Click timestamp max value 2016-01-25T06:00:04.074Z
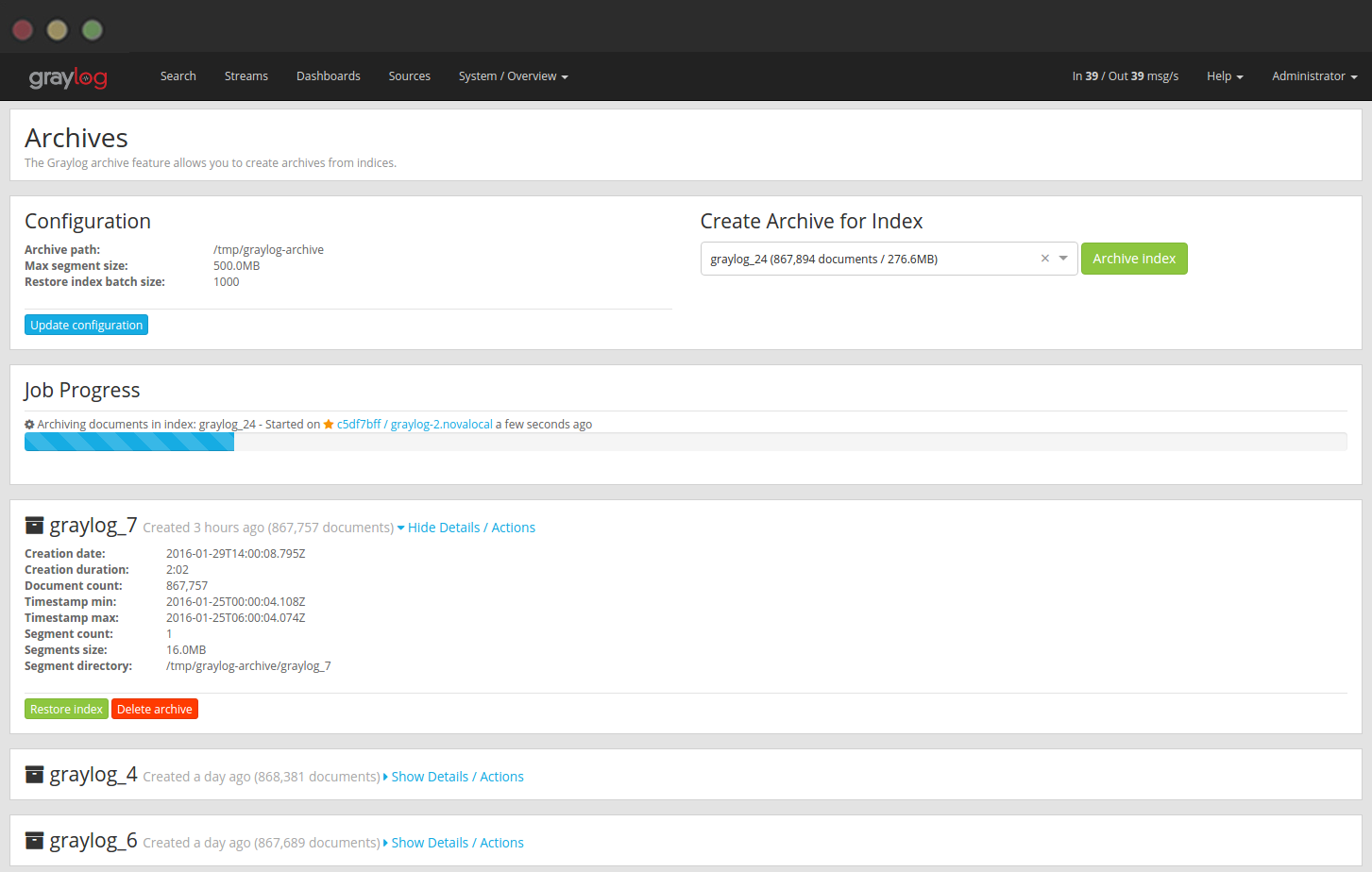The image size is (1372, 872). [x=236, y=618]
